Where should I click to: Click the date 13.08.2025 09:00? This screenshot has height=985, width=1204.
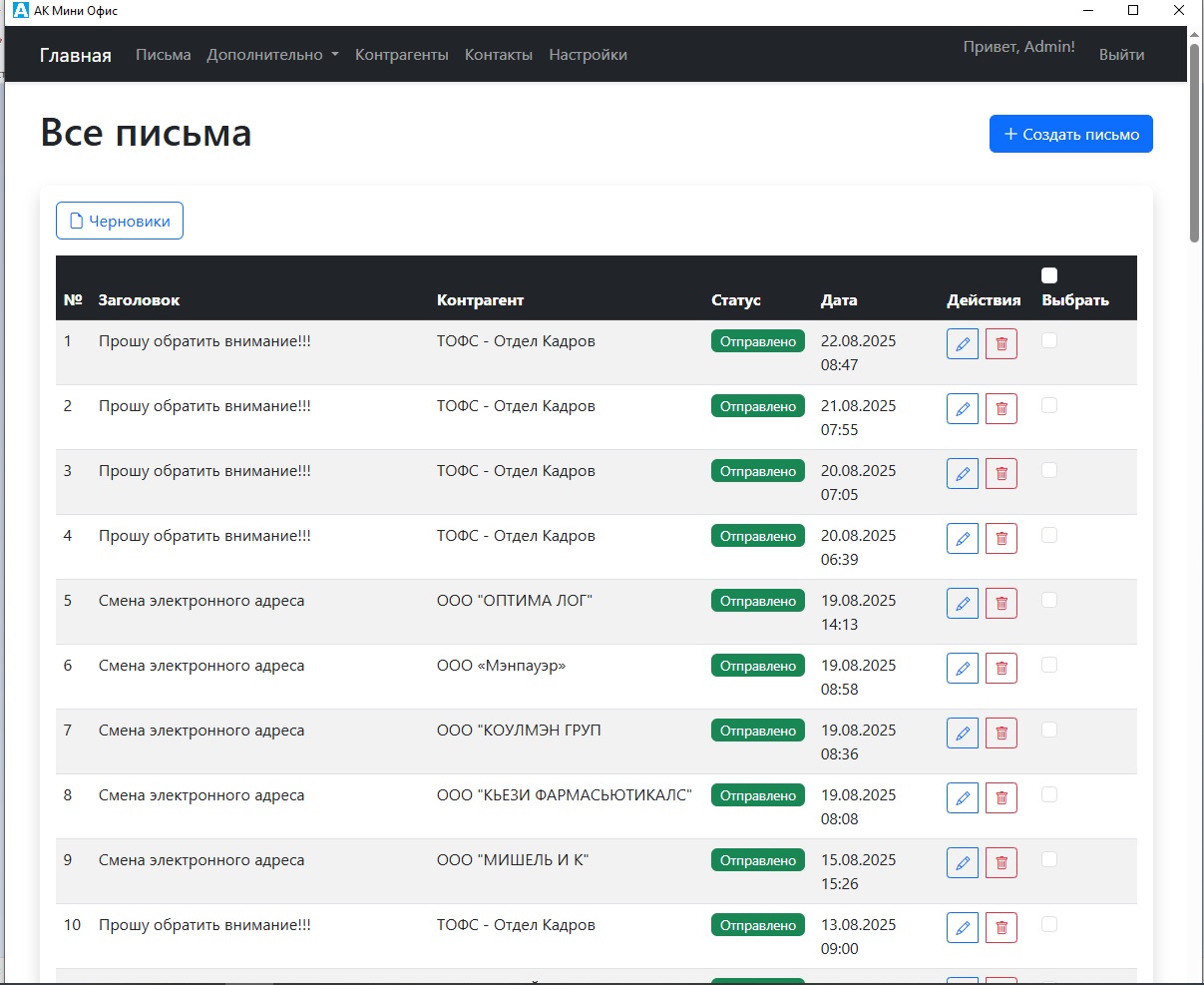859,937
